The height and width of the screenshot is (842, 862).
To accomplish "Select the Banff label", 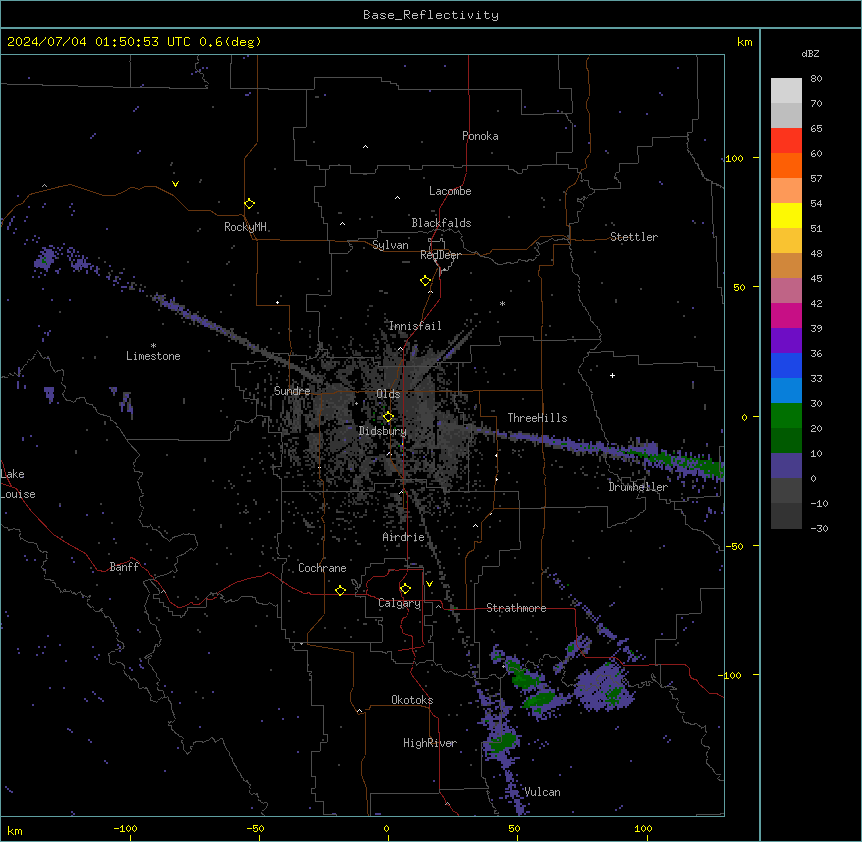I will point(124,567).
